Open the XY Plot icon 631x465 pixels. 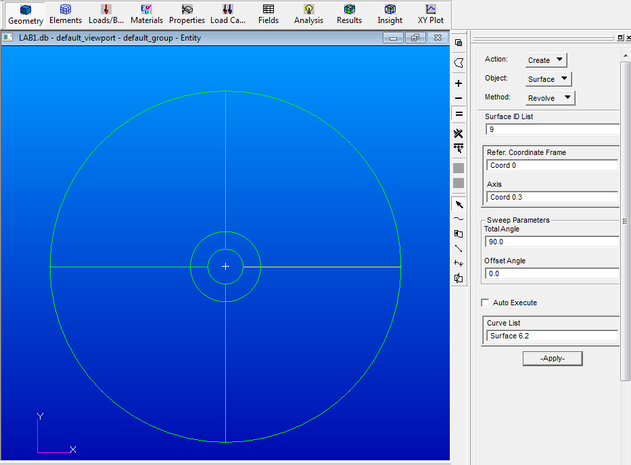point(431,13)
